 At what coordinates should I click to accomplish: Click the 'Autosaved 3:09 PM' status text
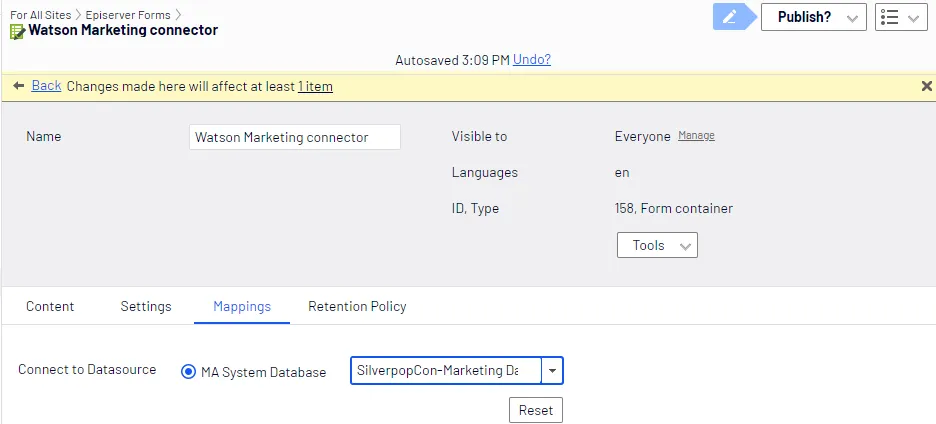point(452,60)
